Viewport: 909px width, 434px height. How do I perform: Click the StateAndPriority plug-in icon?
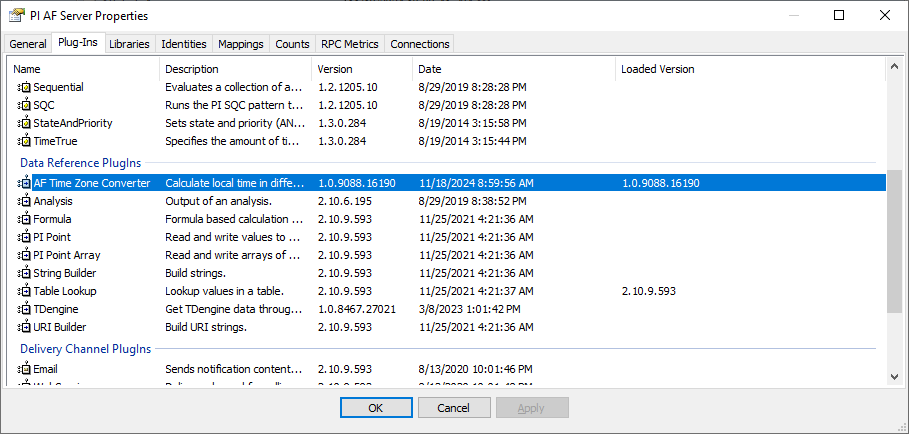pos(24,123)
